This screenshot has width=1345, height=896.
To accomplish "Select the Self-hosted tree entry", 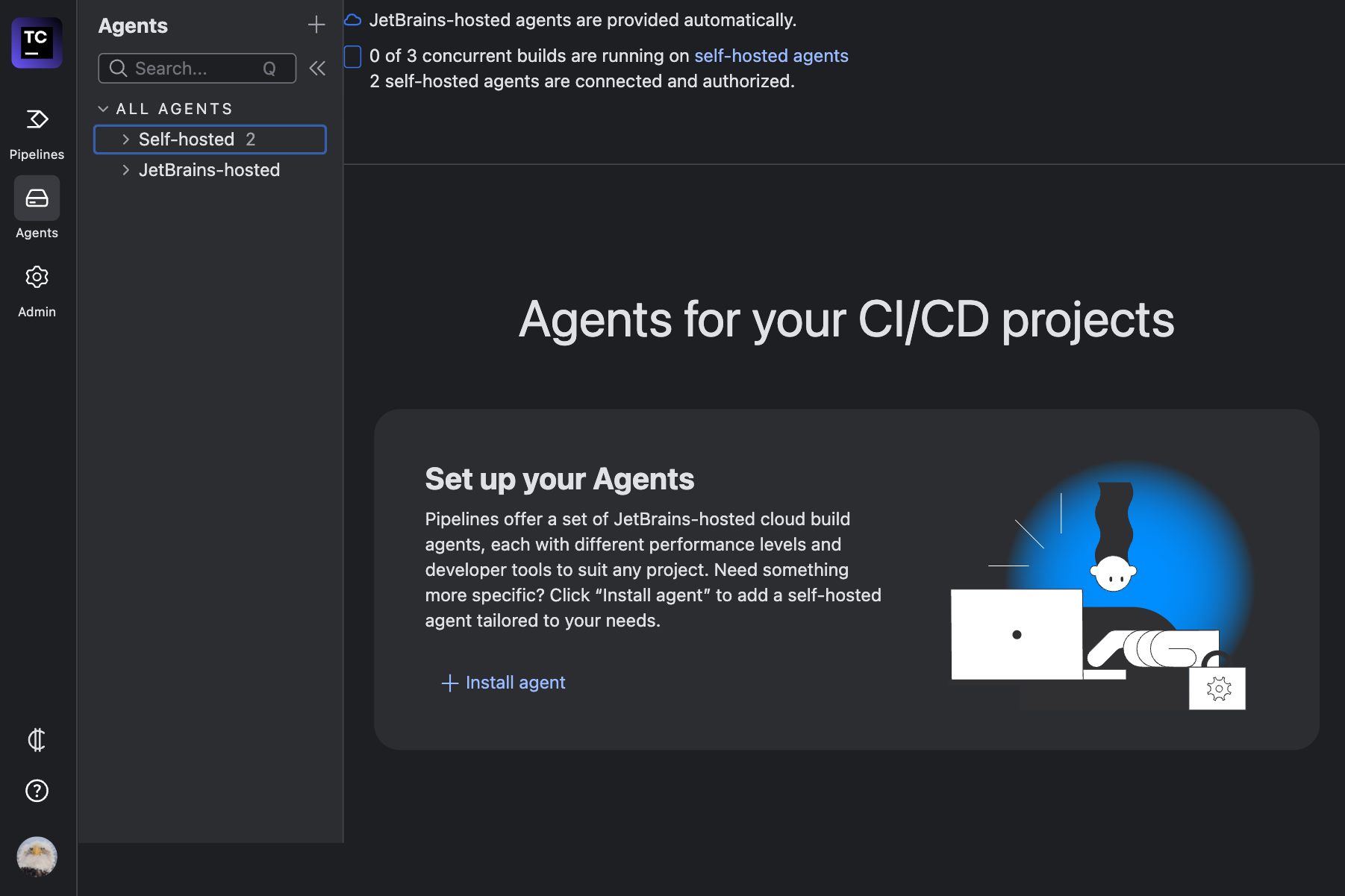I will [186, 139].
